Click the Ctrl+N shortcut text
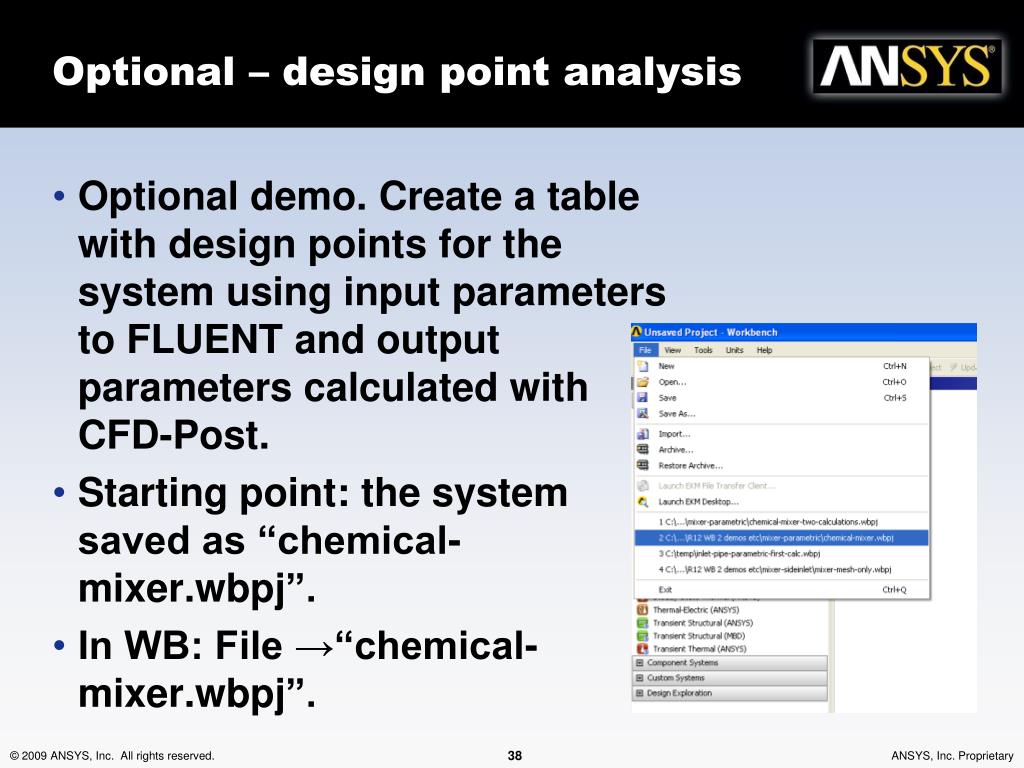This screenshot has height=768, width=1024. 895,366
